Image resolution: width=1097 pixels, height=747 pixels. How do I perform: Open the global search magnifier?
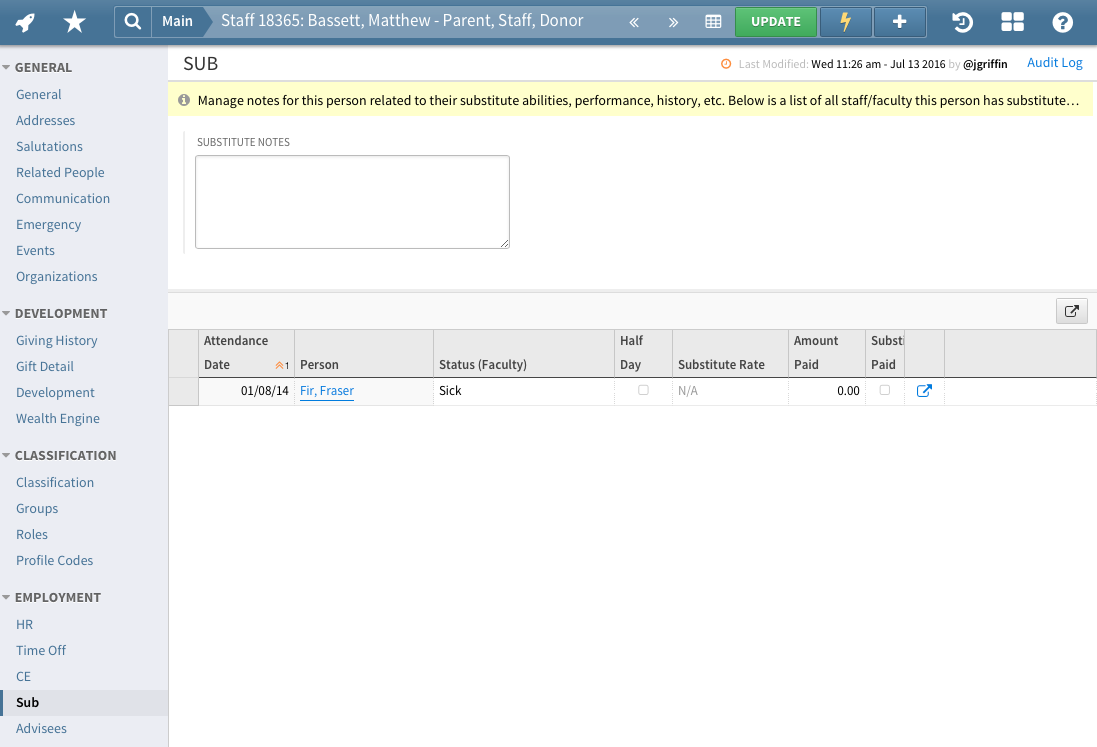[x=133, y=21]
